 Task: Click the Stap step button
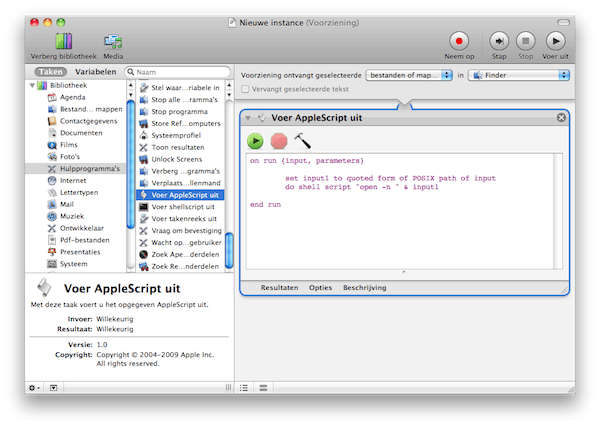pos(499,41)
